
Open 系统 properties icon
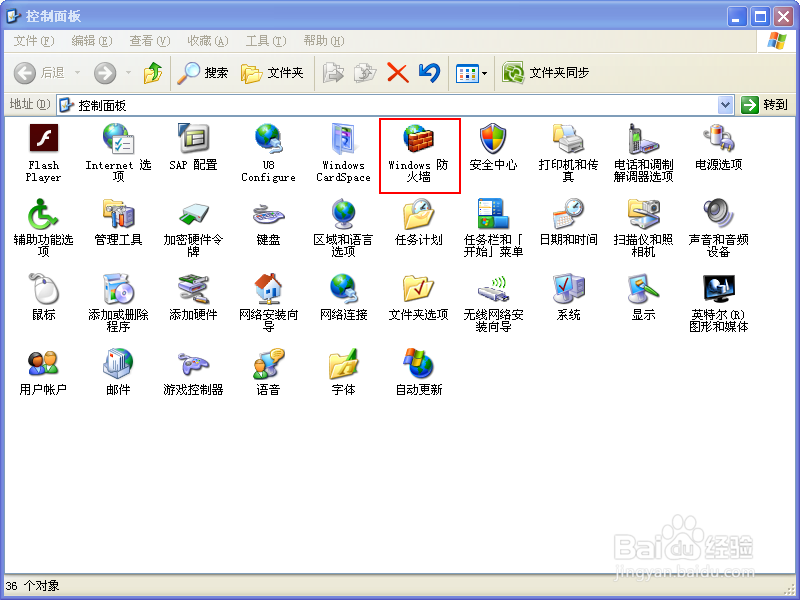coord(568,297)
